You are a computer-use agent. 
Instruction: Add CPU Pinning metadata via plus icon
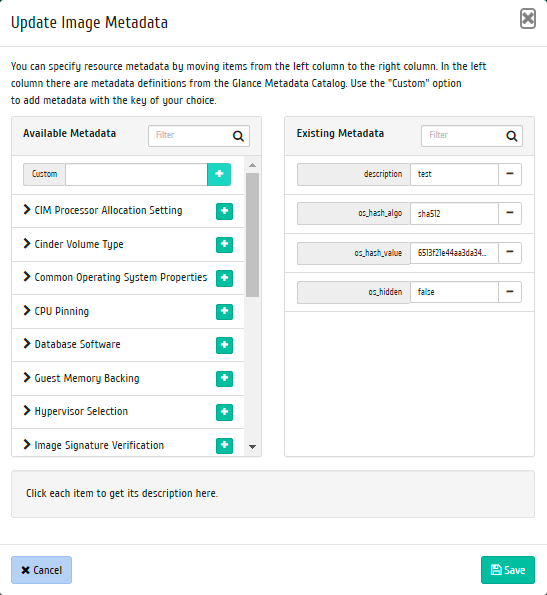coord(224,311)
